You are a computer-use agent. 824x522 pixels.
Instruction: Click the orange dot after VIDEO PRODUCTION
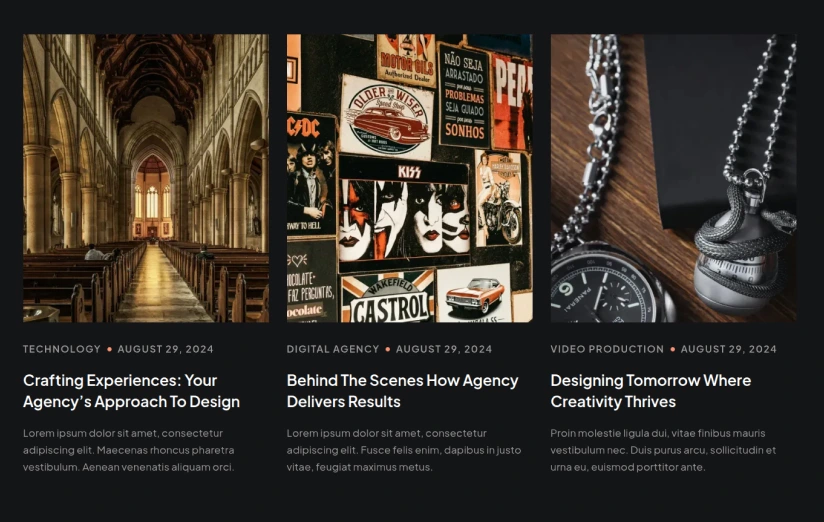673,349
